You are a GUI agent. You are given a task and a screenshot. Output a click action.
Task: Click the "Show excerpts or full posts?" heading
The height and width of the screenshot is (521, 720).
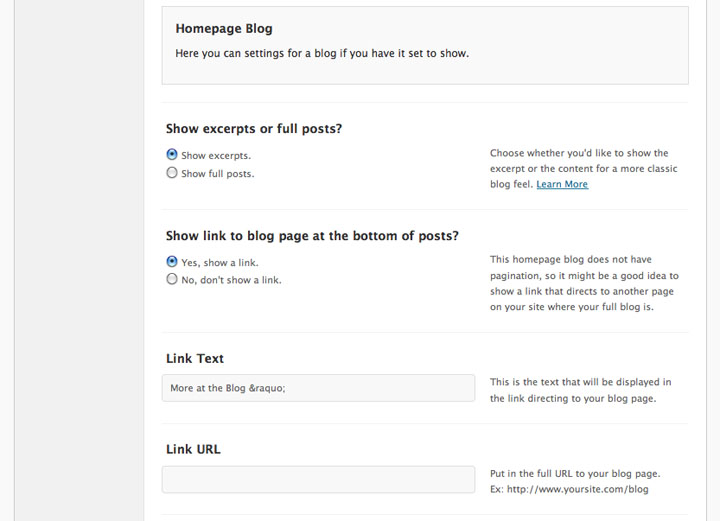point(254,129)
